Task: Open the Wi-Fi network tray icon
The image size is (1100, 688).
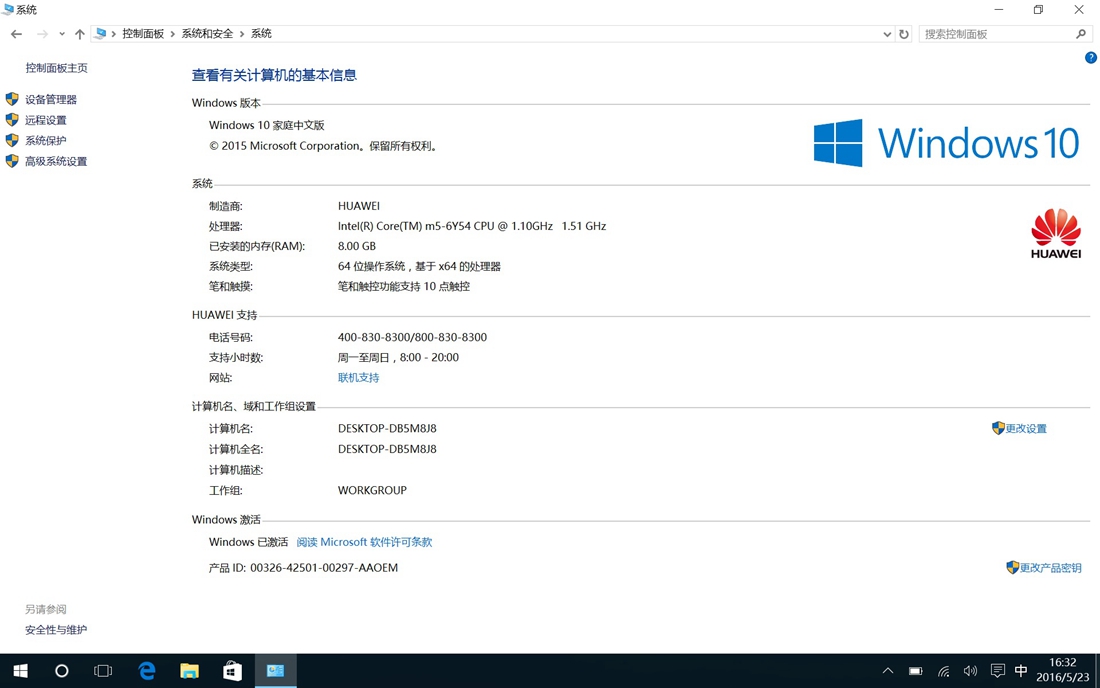Action: pyautogui.click(x=944, y=671)
